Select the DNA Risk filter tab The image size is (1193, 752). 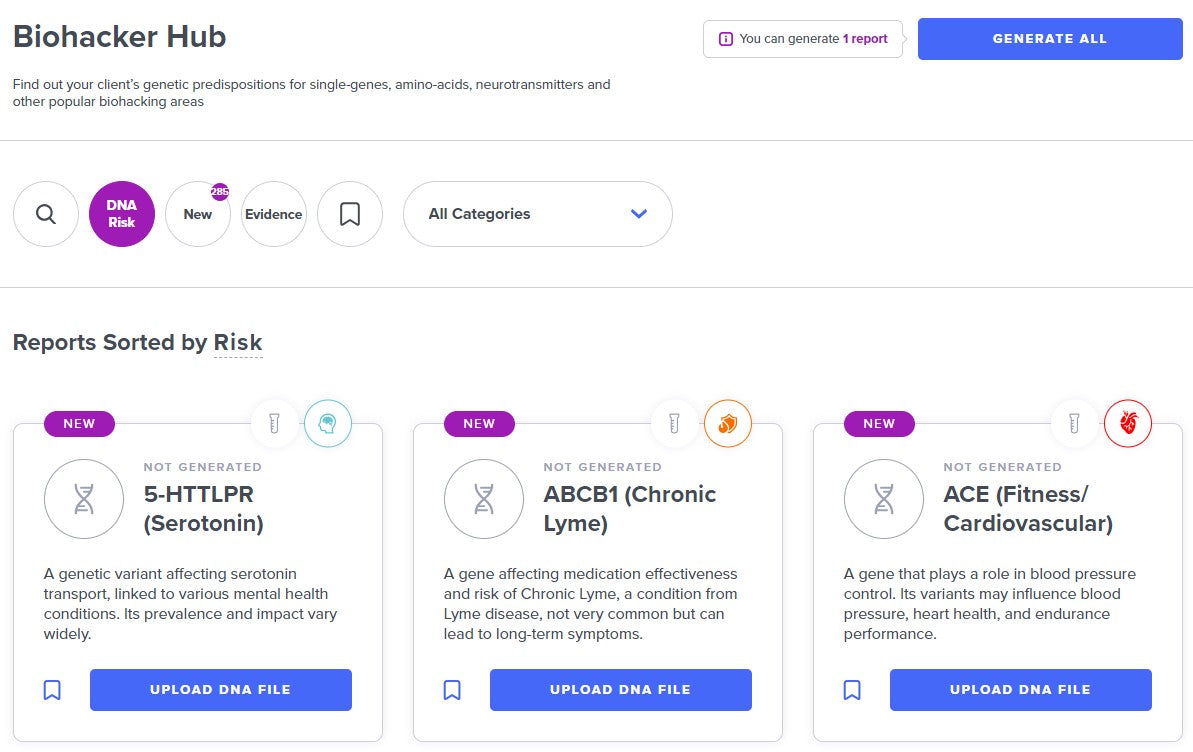pyautogui.click(x=122, y=214)
